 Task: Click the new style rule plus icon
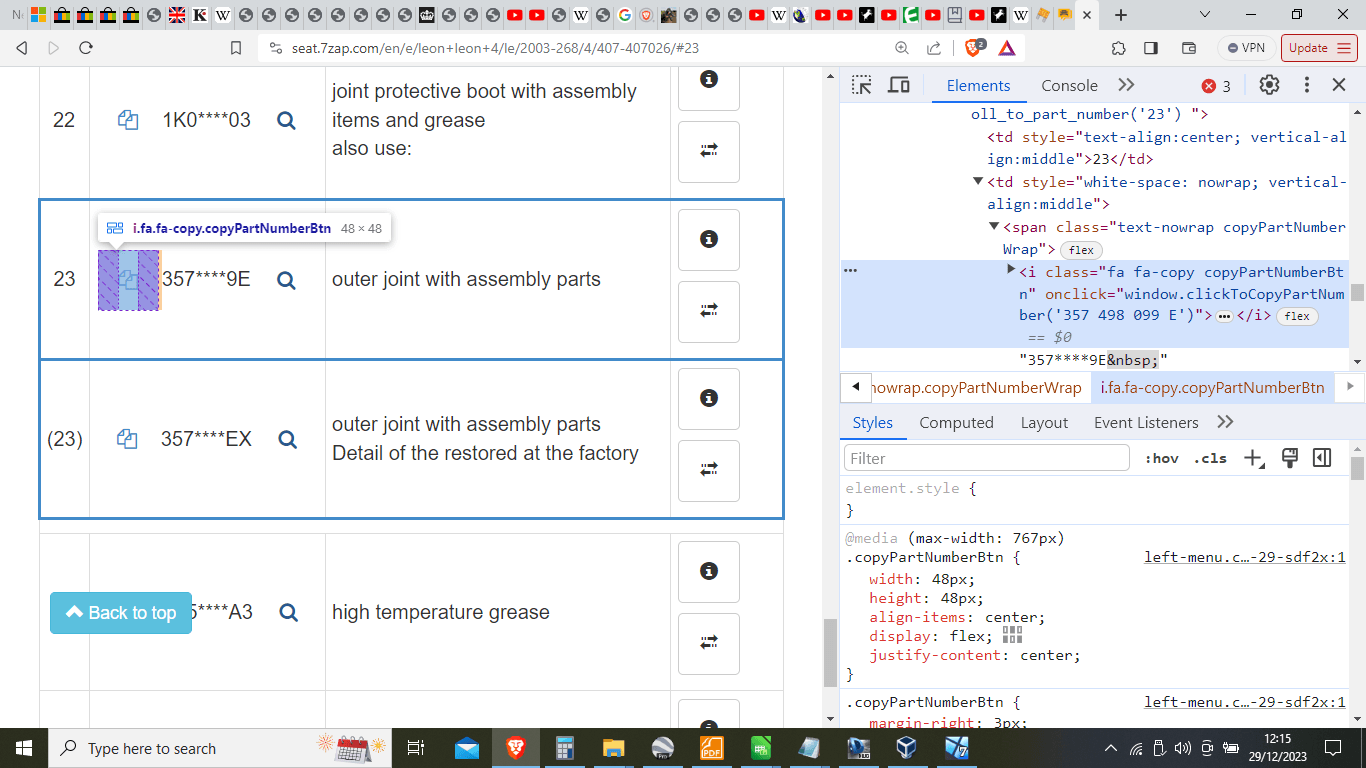pyautogui.click(x=1253, y=458)
